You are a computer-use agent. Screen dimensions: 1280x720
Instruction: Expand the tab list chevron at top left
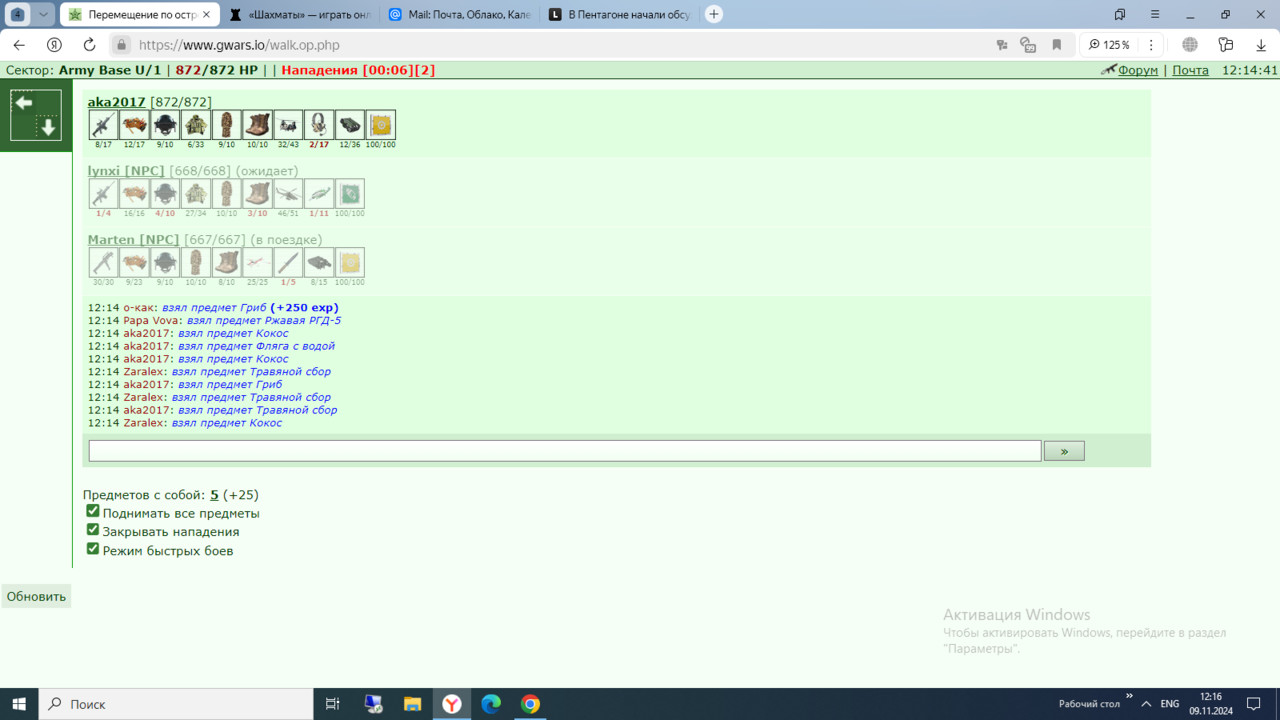[x=43, y=15]
